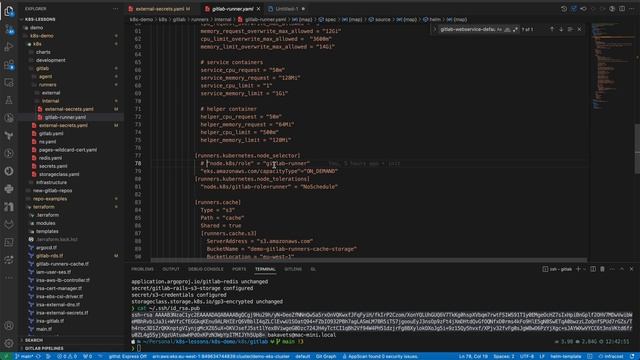Add a new terminal with plus icon

click(x=578, y=269)
